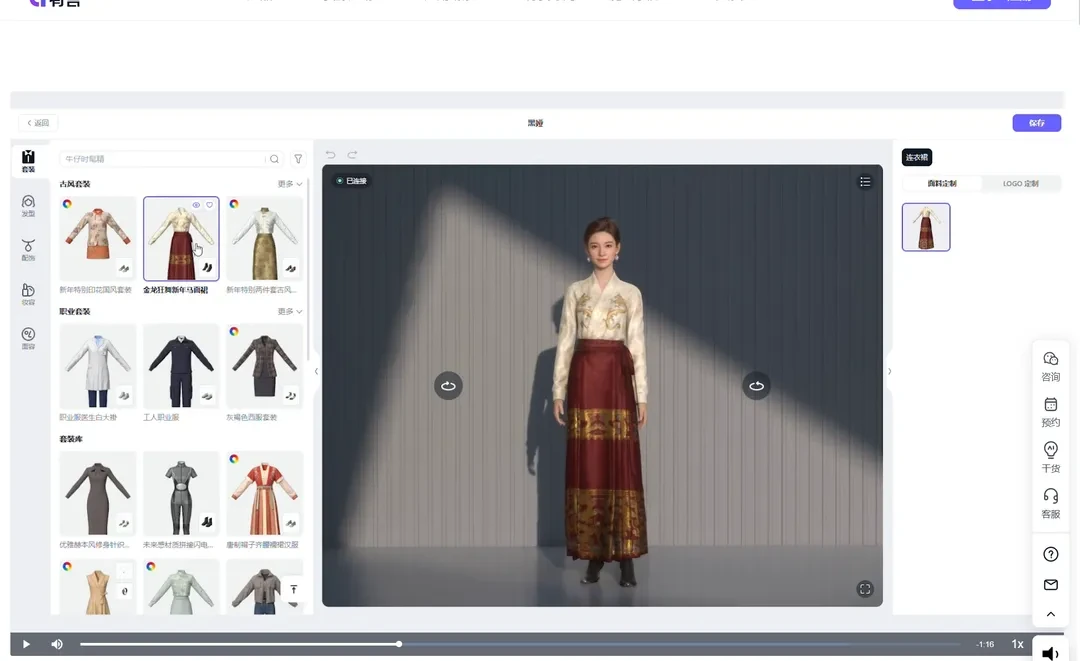This screenshot has height=661, width=1080.
Task: Click the video progress bar slider
Action: point(399,644)
